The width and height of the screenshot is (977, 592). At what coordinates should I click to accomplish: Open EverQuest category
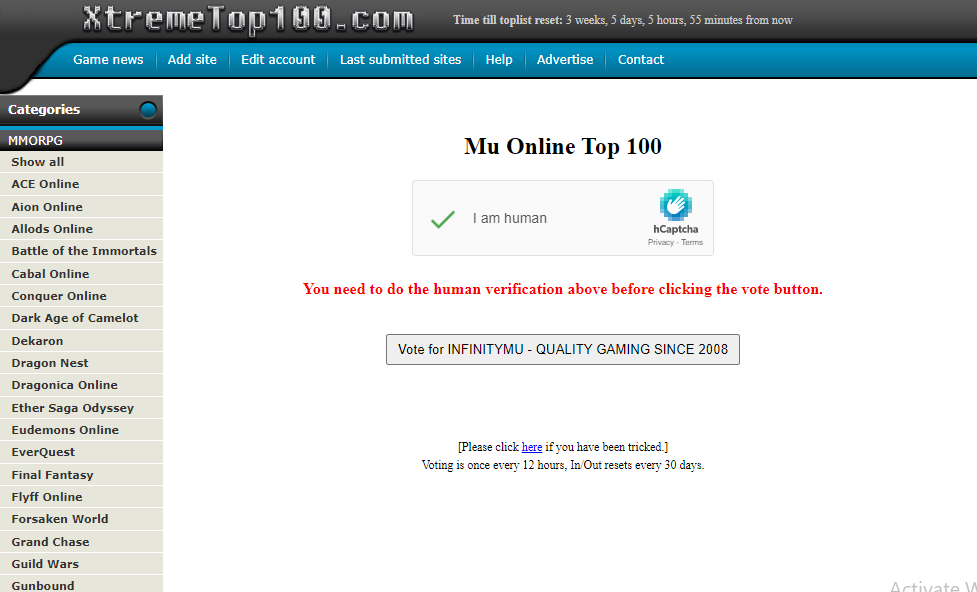(x=81, y=452)
